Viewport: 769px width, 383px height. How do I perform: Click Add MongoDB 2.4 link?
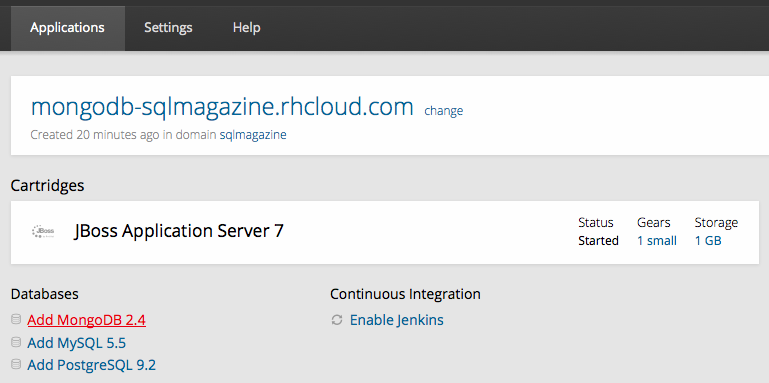(x=86, y=320)
